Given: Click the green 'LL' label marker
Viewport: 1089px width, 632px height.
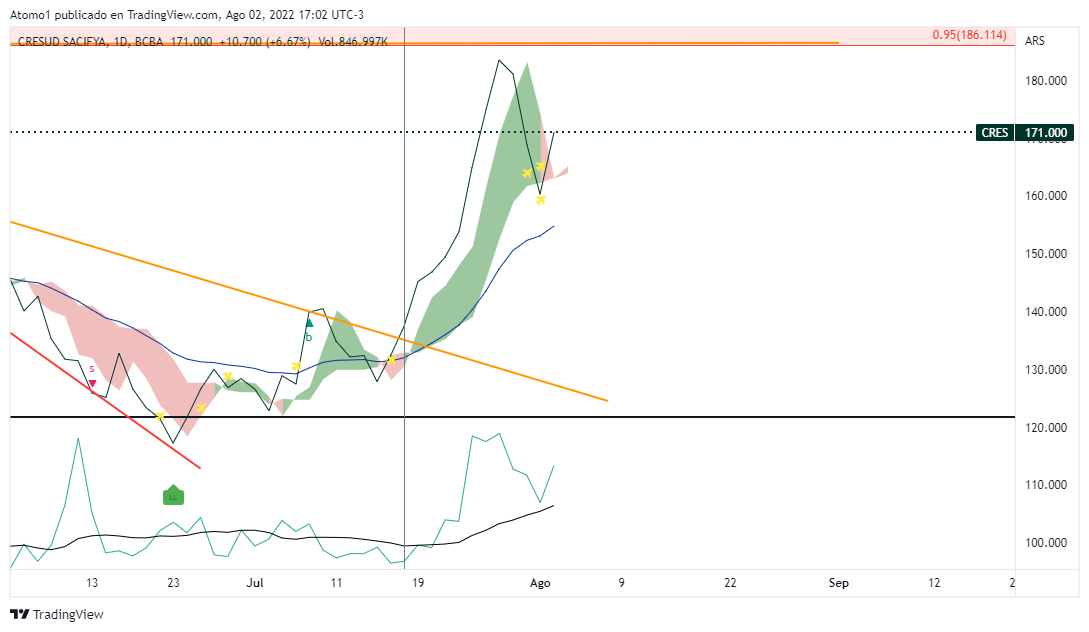Looking at the screenshot, I should click(x=173, y=494).
